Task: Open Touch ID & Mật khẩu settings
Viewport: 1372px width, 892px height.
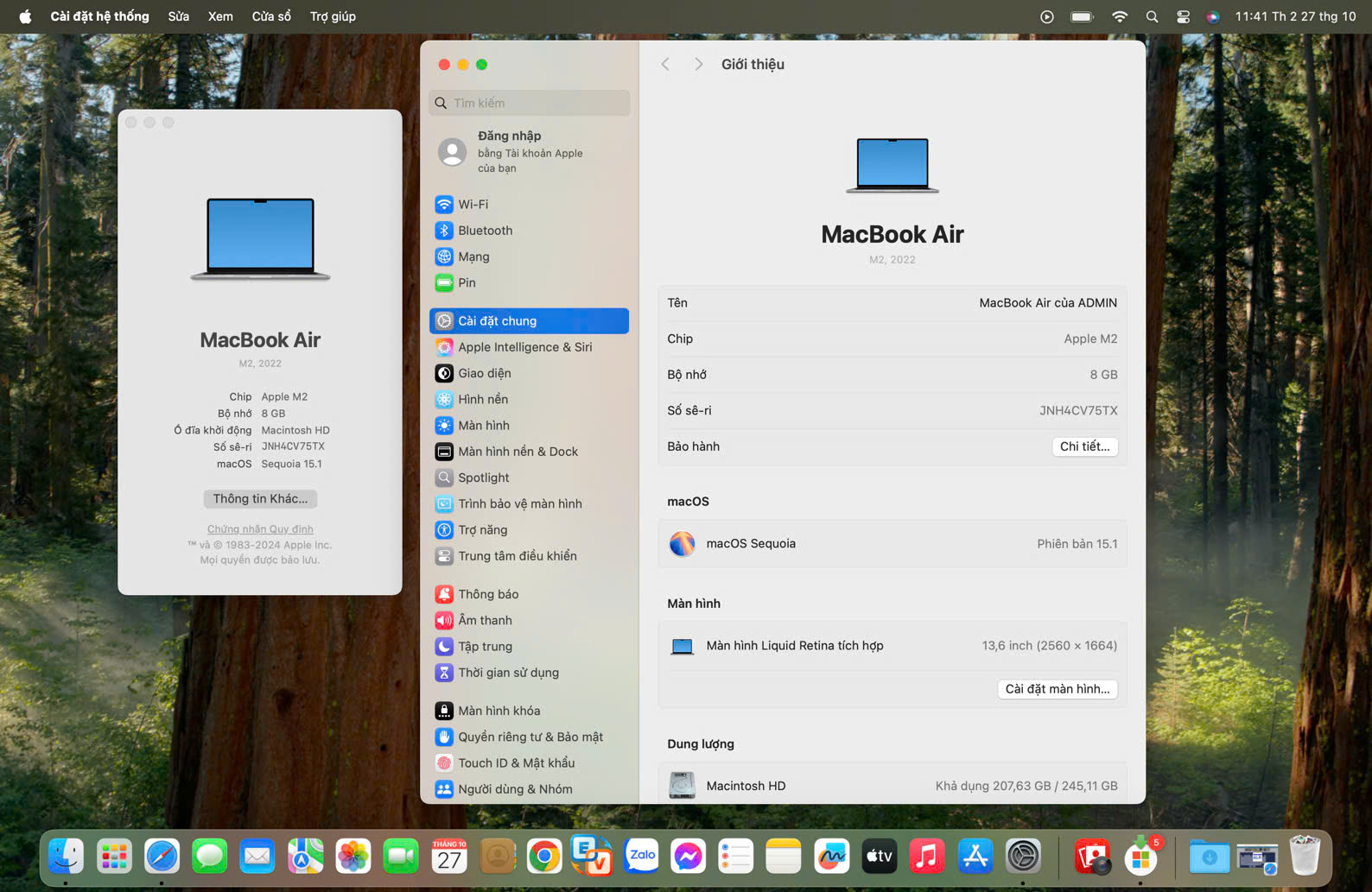Action: [516, 763]
